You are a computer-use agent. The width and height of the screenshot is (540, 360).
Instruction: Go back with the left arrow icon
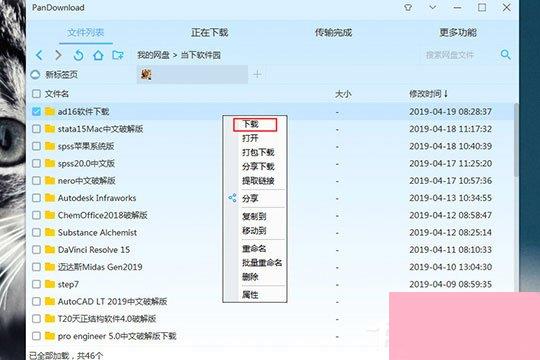click(x=40, y=55)
